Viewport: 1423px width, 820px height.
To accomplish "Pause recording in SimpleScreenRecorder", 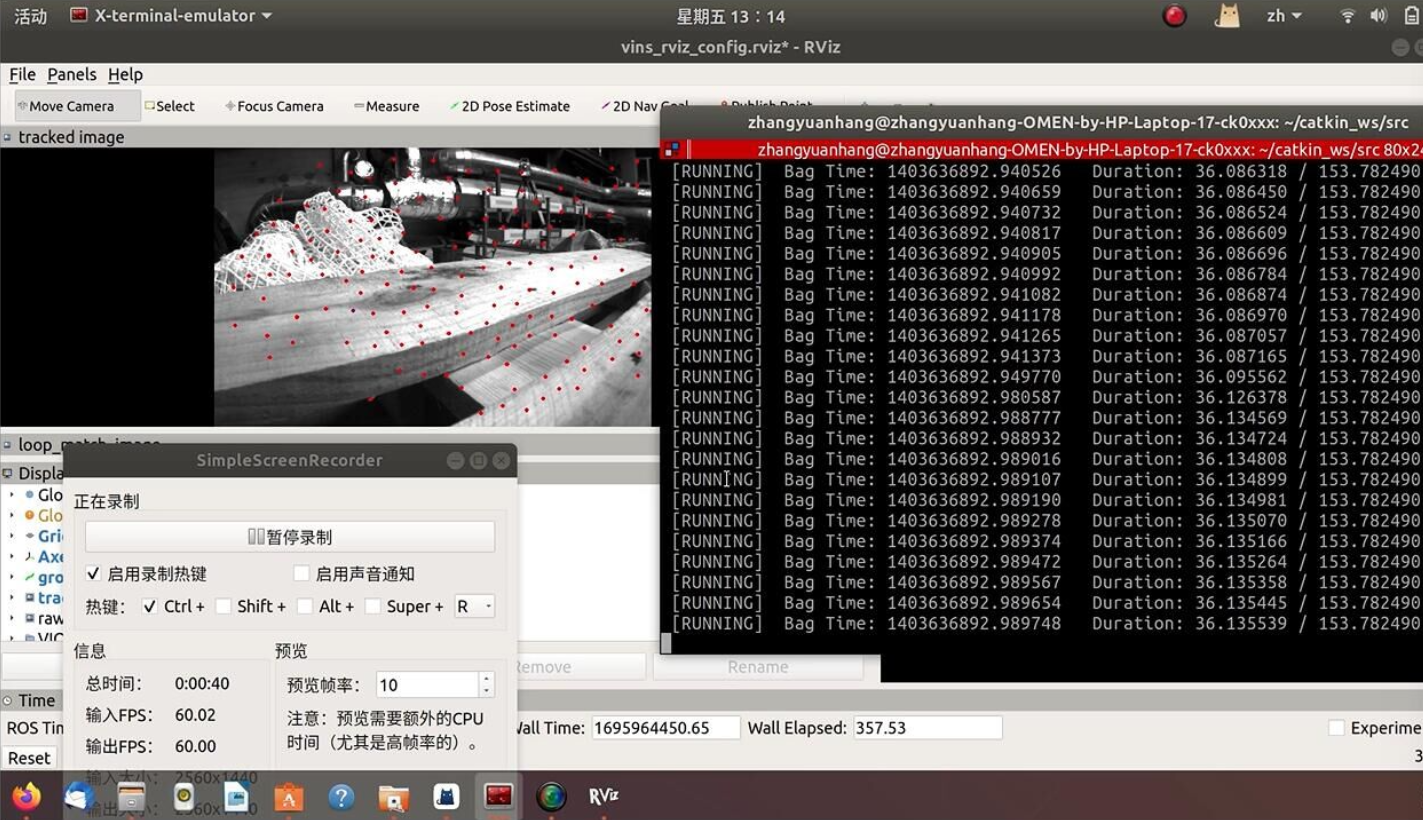I will (x=290, y=537).
